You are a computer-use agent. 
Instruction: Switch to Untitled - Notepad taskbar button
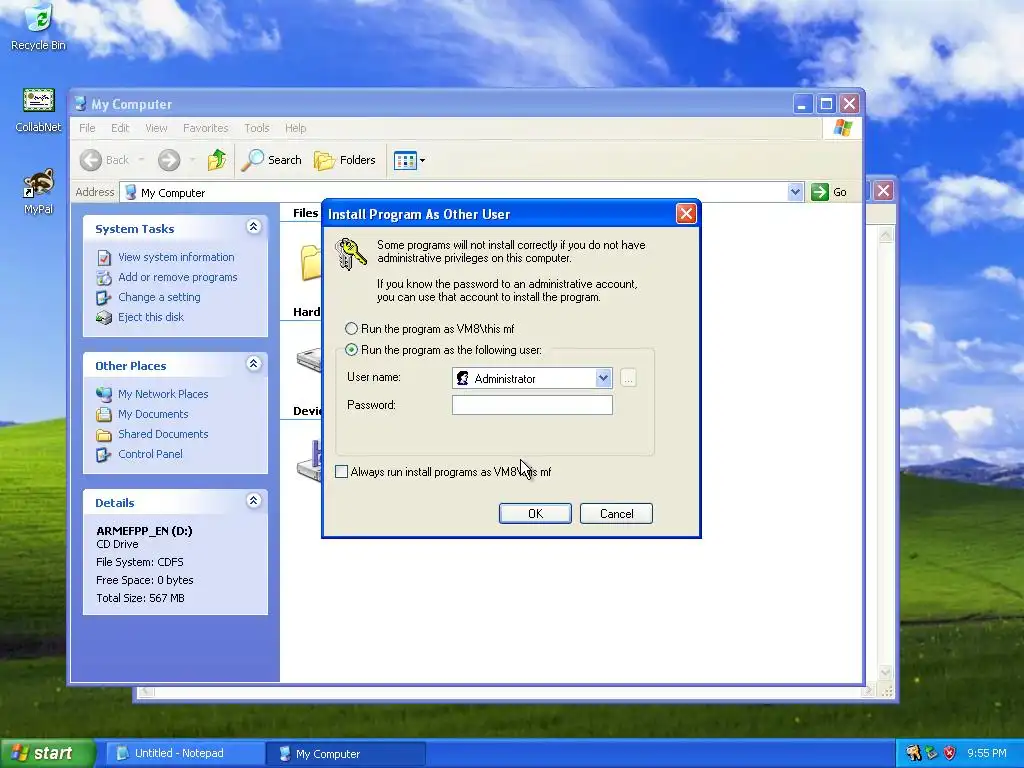coord(185,754)
